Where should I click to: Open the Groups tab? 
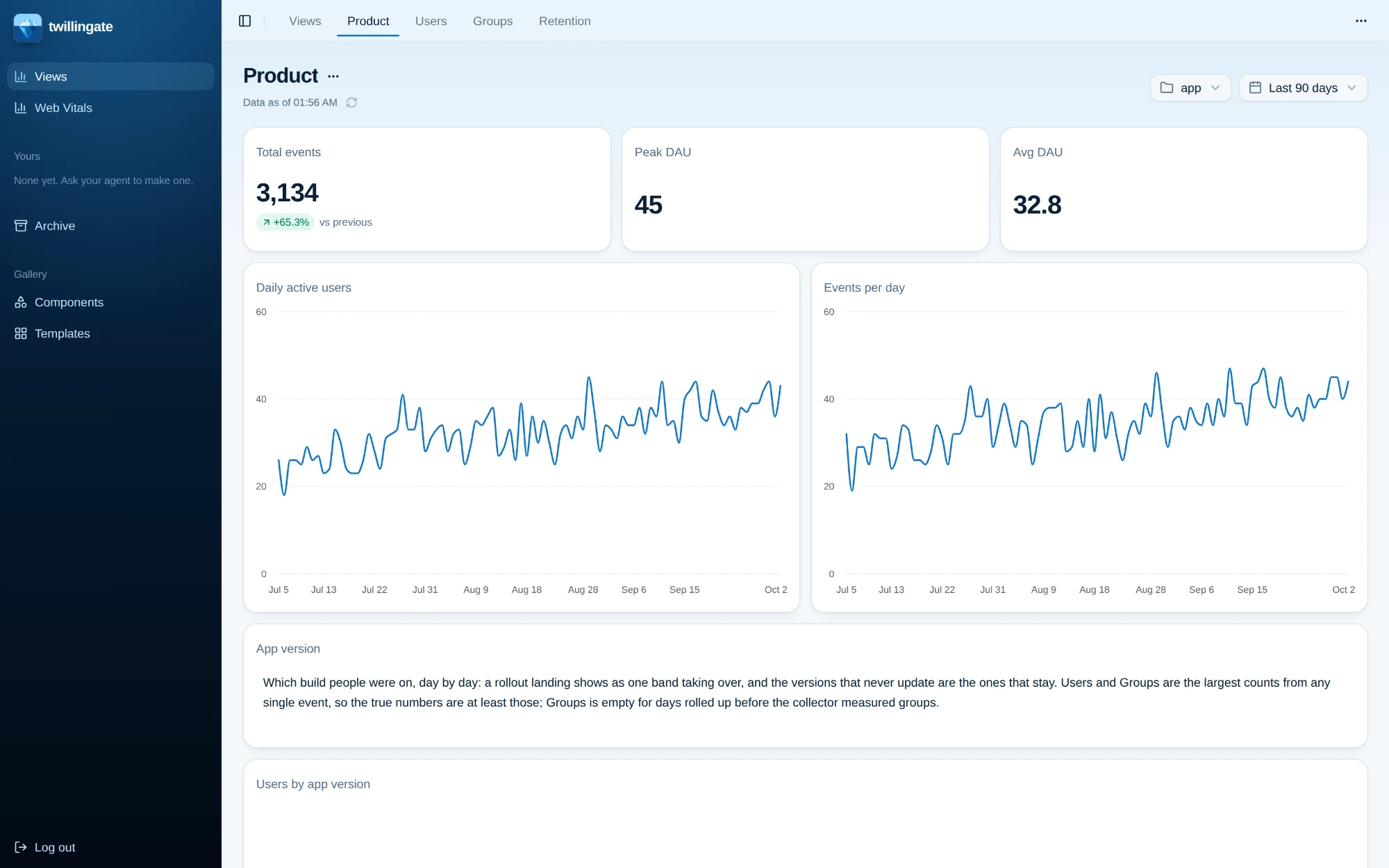coord(492,21)
